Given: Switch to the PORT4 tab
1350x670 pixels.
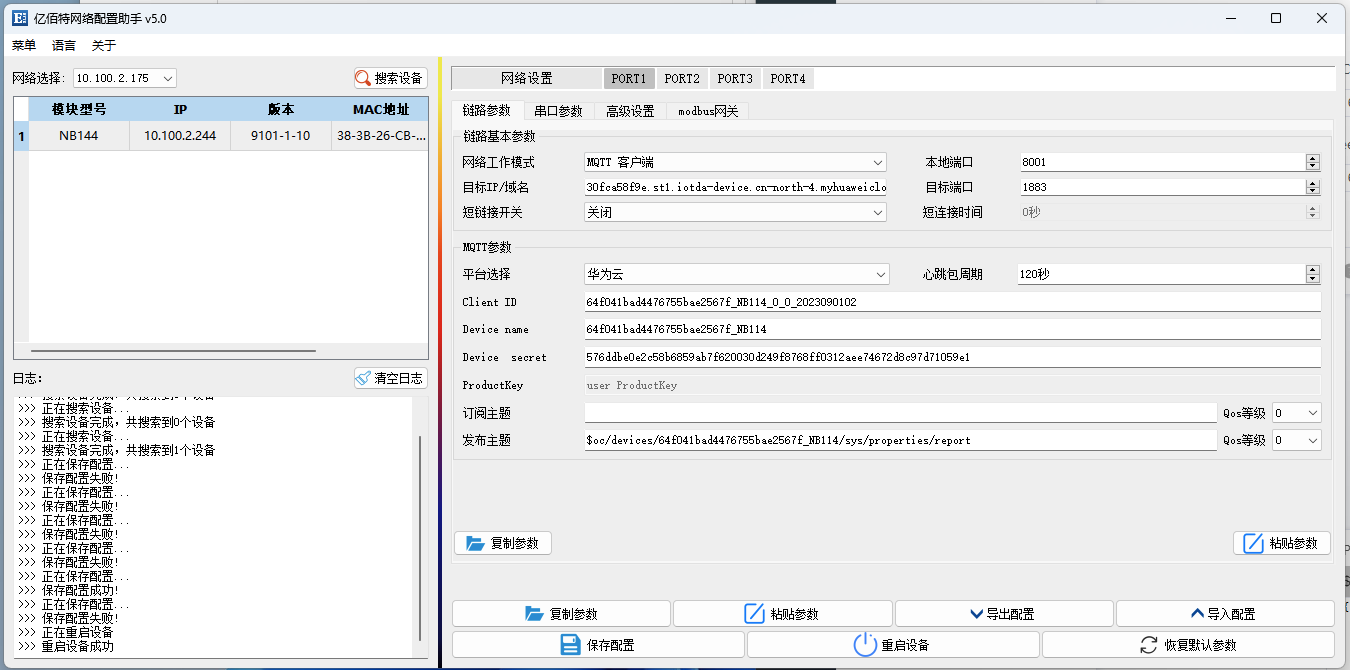Looking at the screenshot, I should [x=788, y=78].
